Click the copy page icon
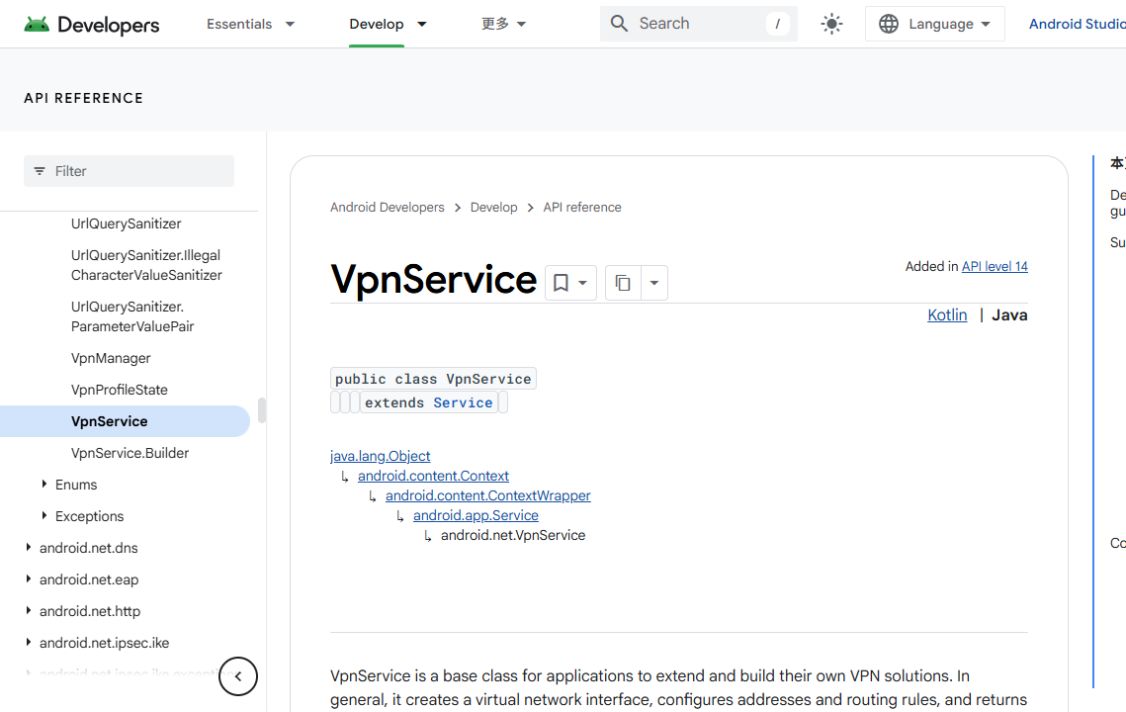Screen dimensions: 1126x712 (x=623, y=283)
